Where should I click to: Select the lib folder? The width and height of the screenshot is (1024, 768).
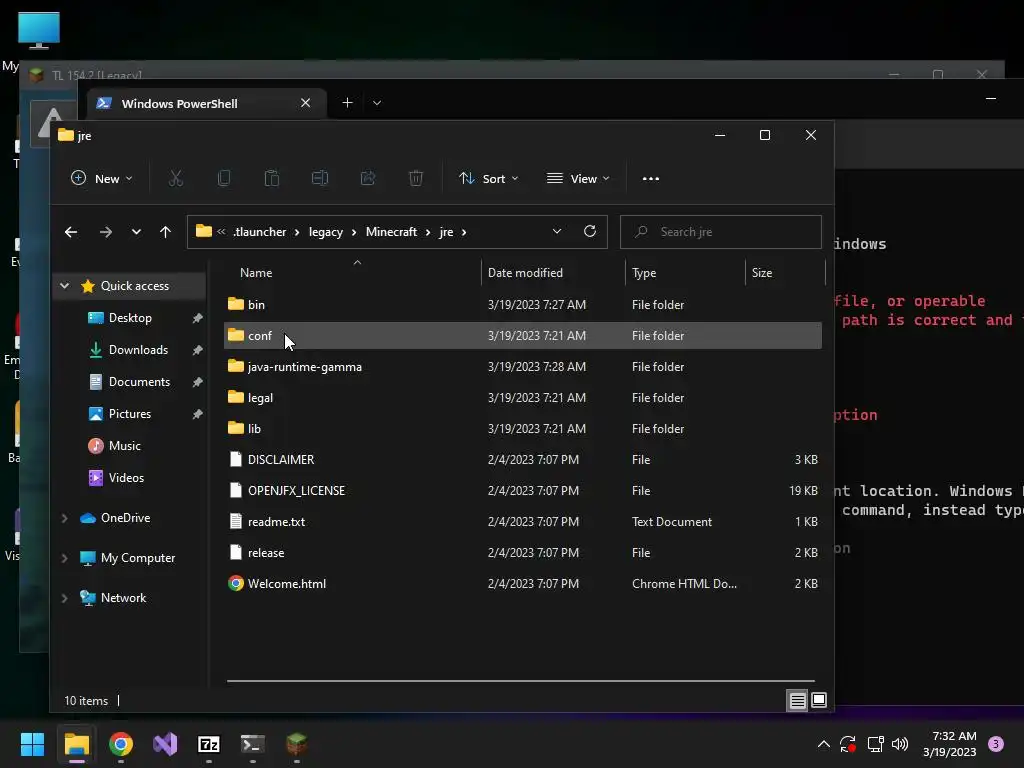522,428
